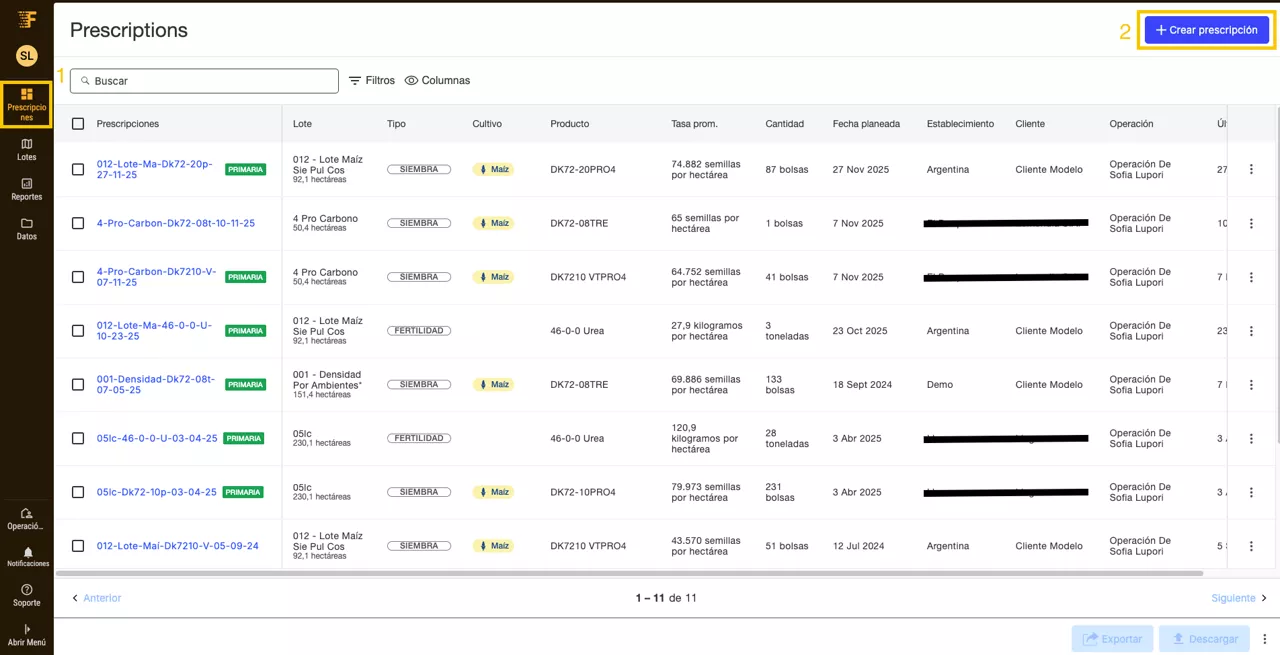Go to Datos folder icon
This screenshot has width=1280, height=655.
pos(27,229)
